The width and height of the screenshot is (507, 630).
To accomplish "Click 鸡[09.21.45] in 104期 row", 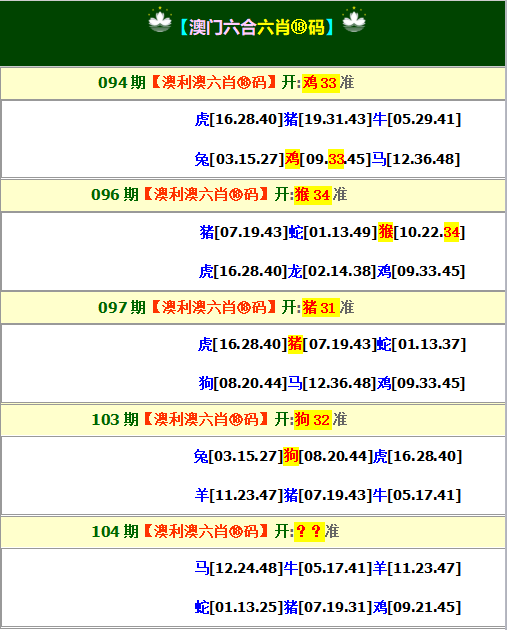I will point(417,607).
